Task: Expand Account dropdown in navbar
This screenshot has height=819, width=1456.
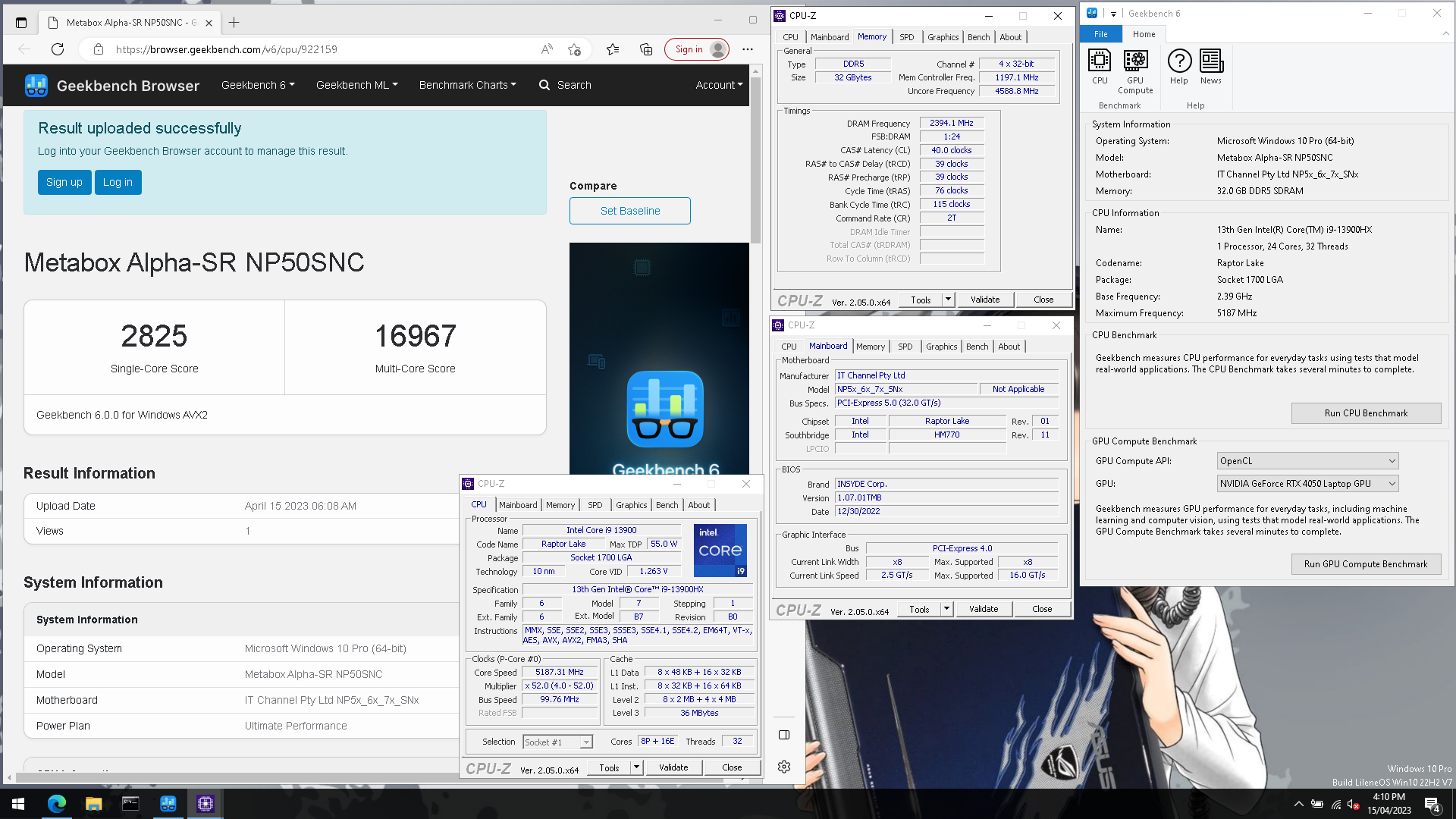Action: point(719,85)
